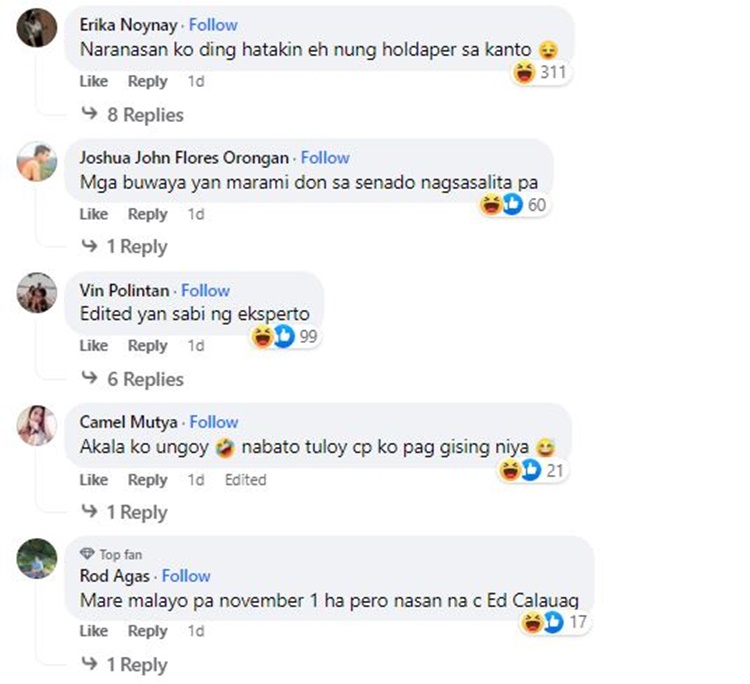Expand 1 Reply under Camel Mutya's comment
Image resolution: width=750 pixels, height=684 pixels.
click(124, 512)
